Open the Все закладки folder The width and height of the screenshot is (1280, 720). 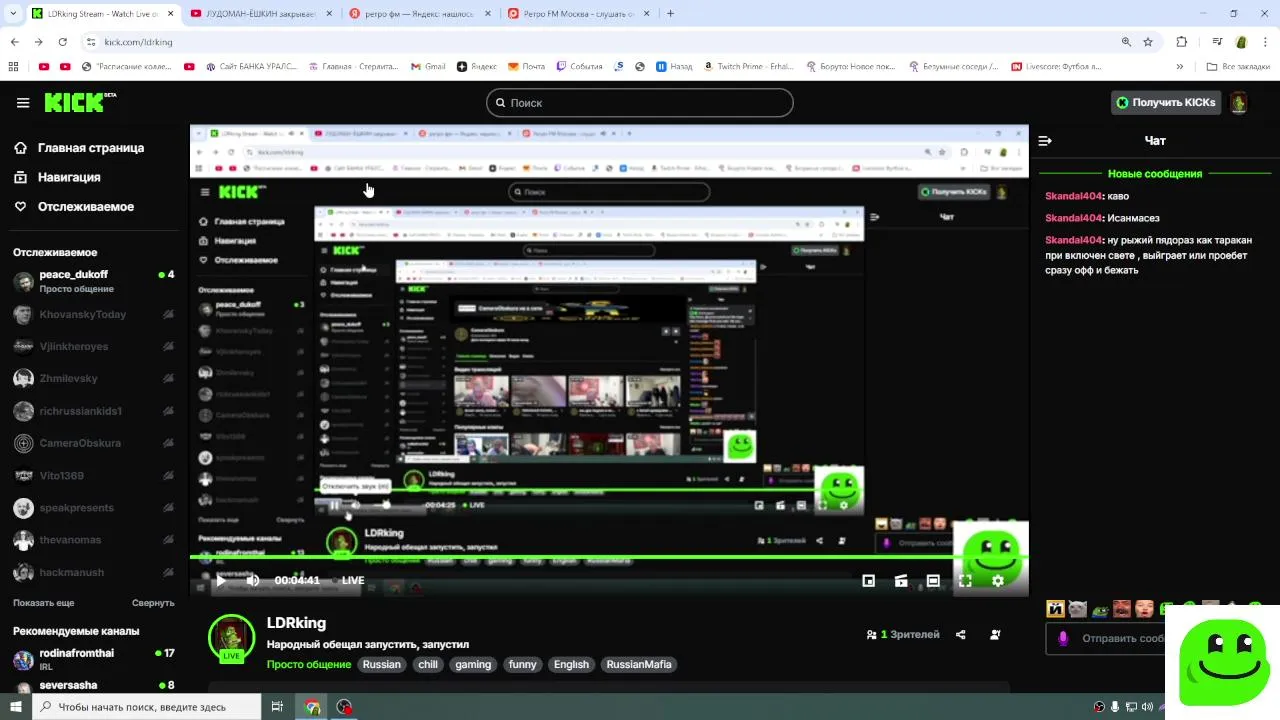pos(1238,67)
